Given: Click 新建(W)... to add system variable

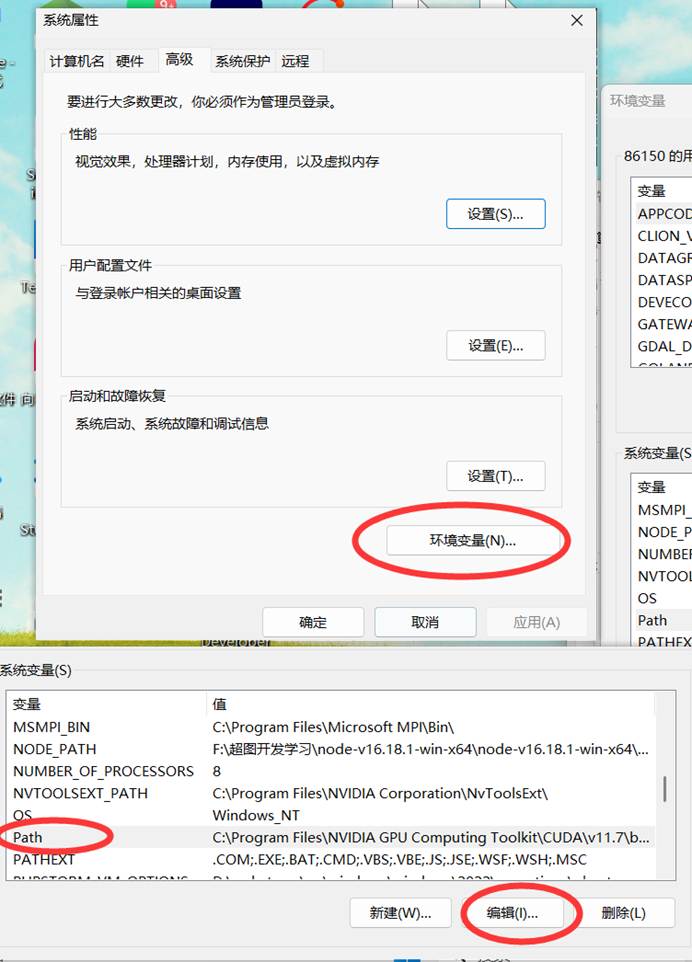Looking at the screenshot, I should pos(400,913).
